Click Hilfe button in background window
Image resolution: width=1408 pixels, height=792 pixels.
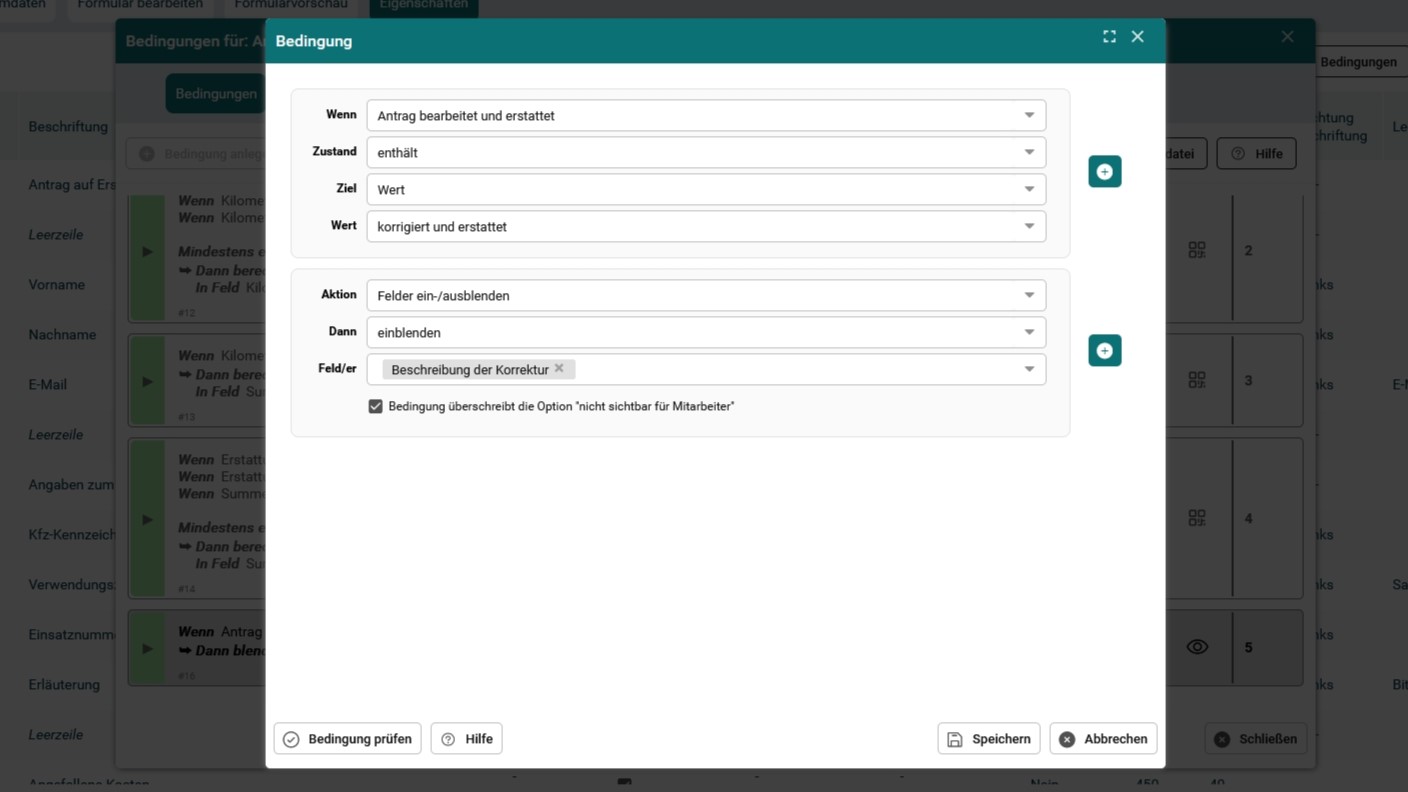[1257, 154]
